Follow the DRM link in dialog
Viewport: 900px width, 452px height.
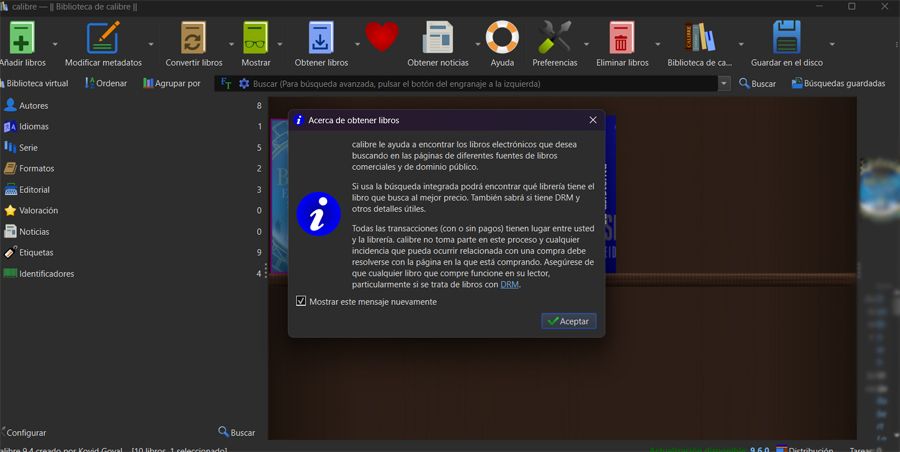509,284
